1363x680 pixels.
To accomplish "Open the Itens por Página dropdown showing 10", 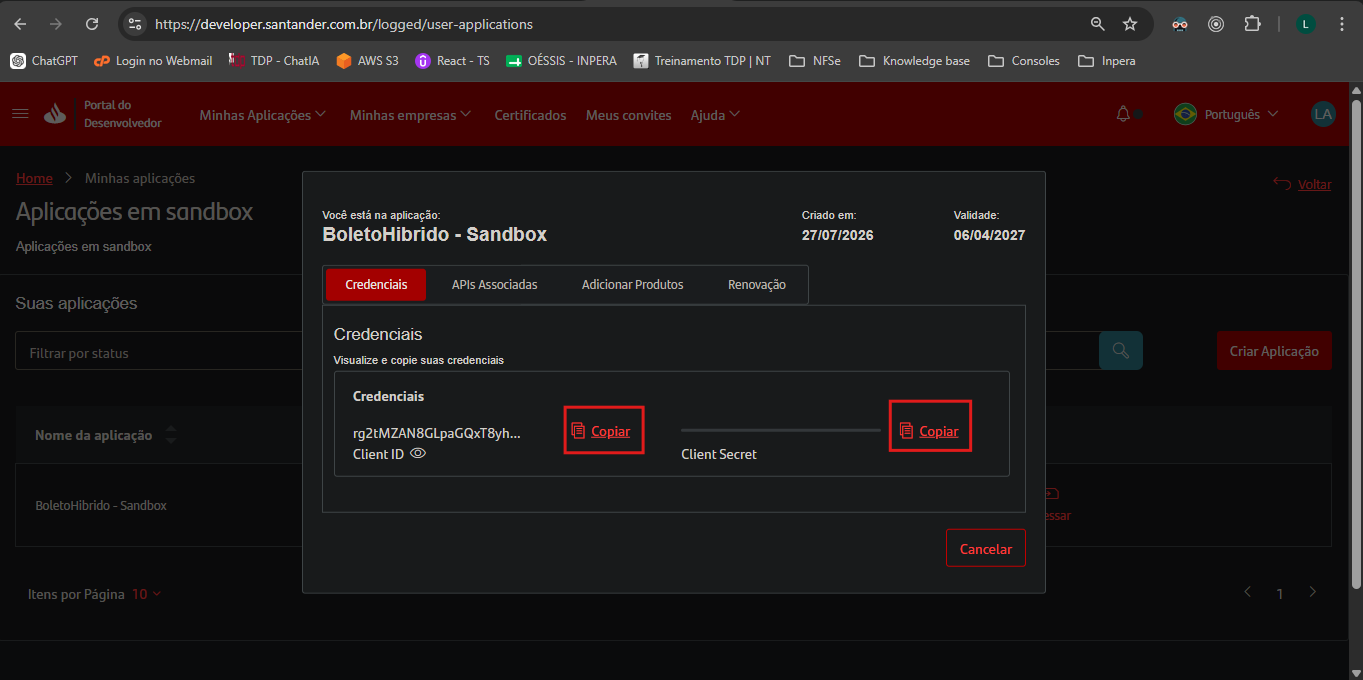I will [146, 594].
